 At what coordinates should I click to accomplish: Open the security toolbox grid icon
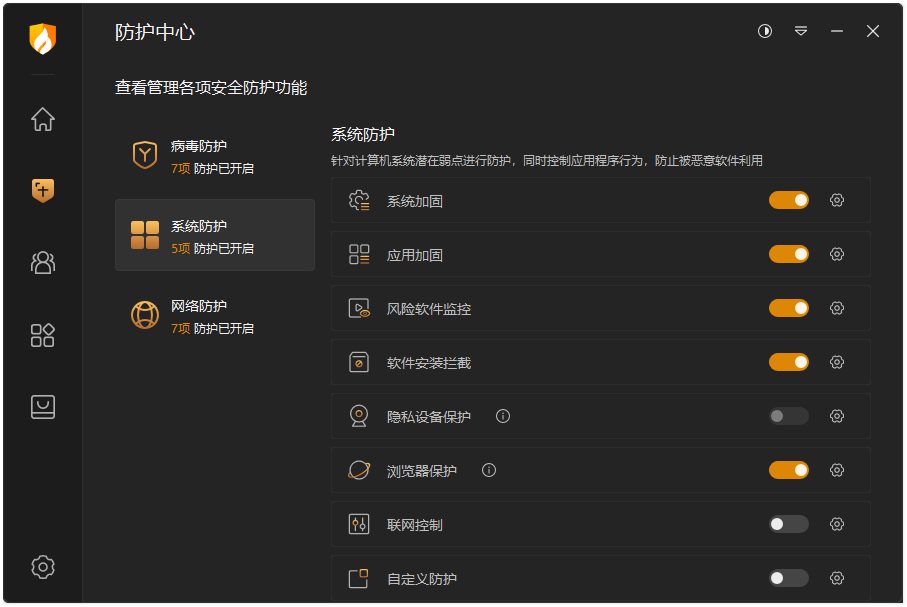click(42, 335)
